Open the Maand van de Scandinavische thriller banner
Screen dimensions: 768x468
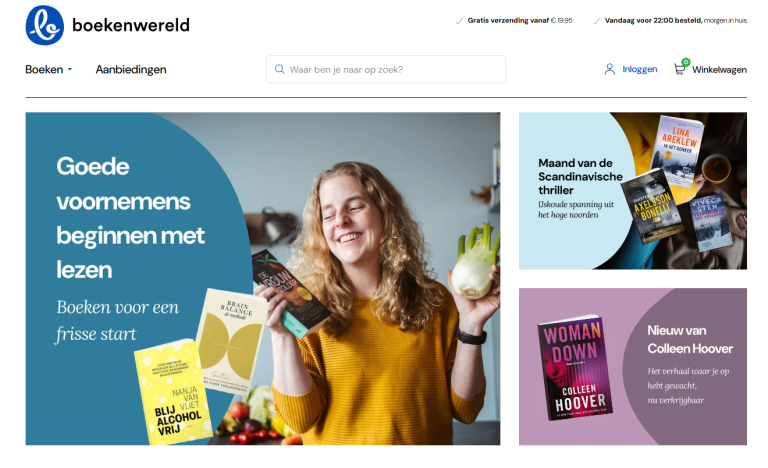tap(633, 191)
